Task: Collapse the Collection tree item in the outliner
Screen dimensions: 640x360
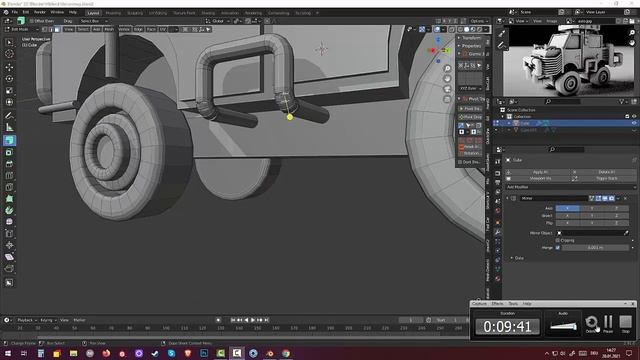Action: 503,116
